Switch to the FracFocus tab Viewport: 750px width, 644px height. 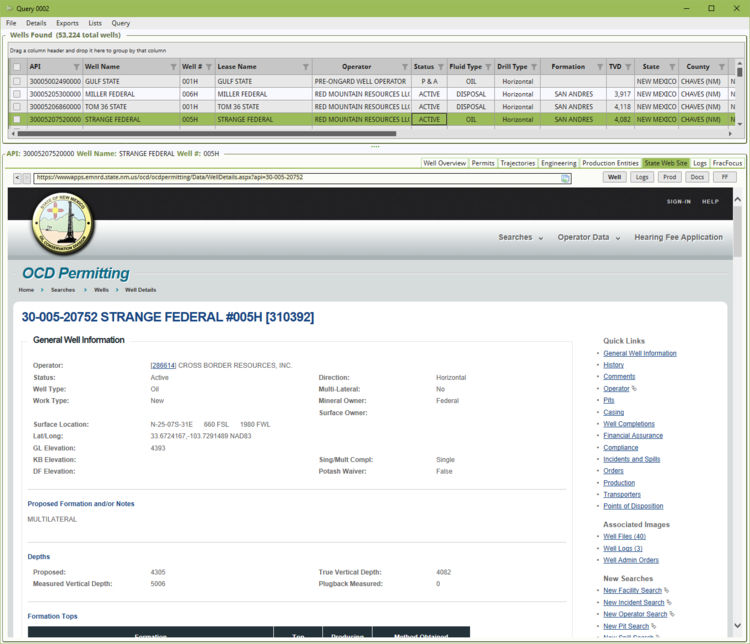tap(727, 163)
